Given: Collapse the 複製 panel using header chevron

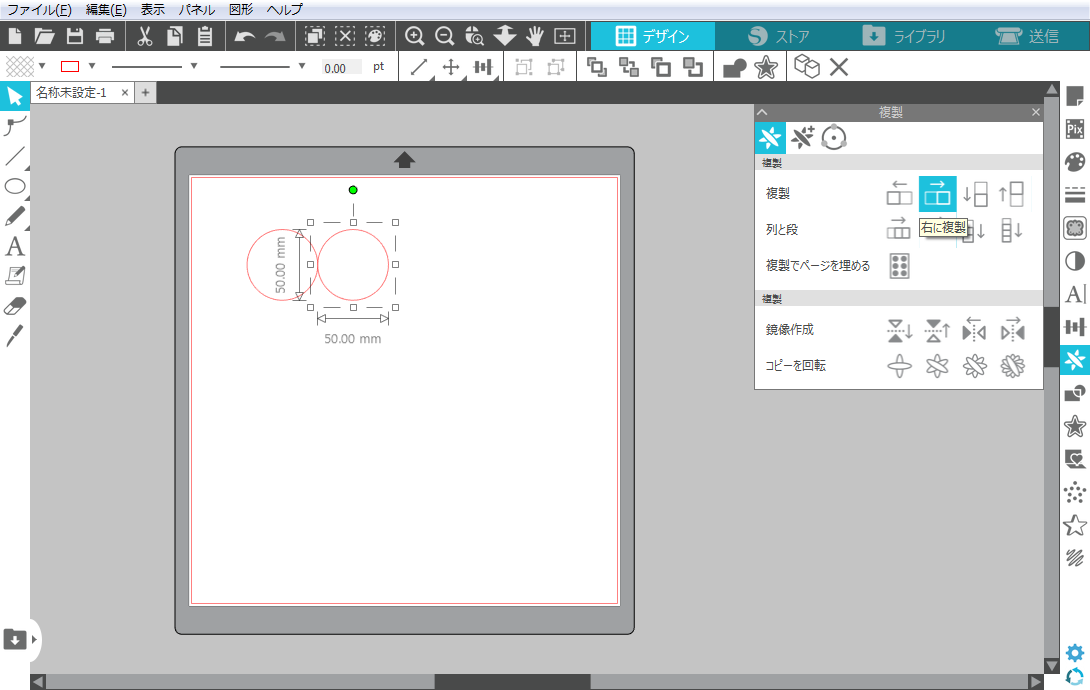Looking at the screenshot, I should [x=762, y=113].
